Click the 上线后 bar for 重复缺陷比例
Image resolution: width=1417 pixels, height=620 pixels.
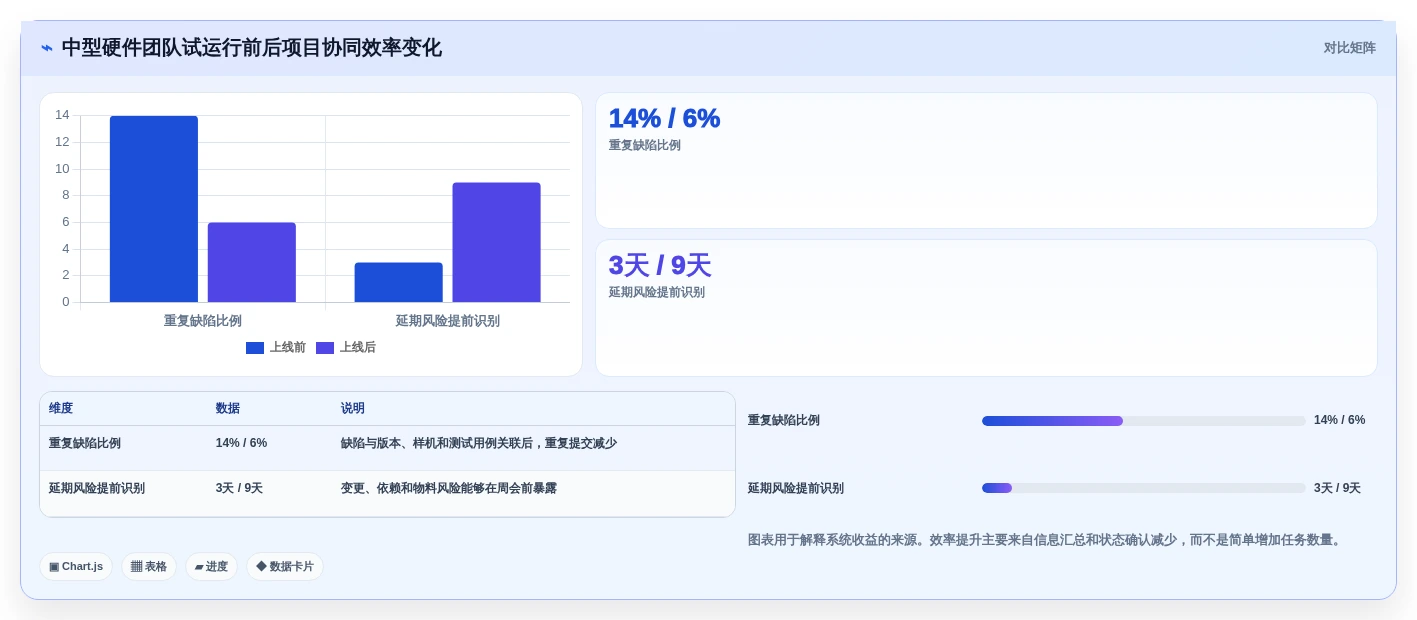[252, 262]
